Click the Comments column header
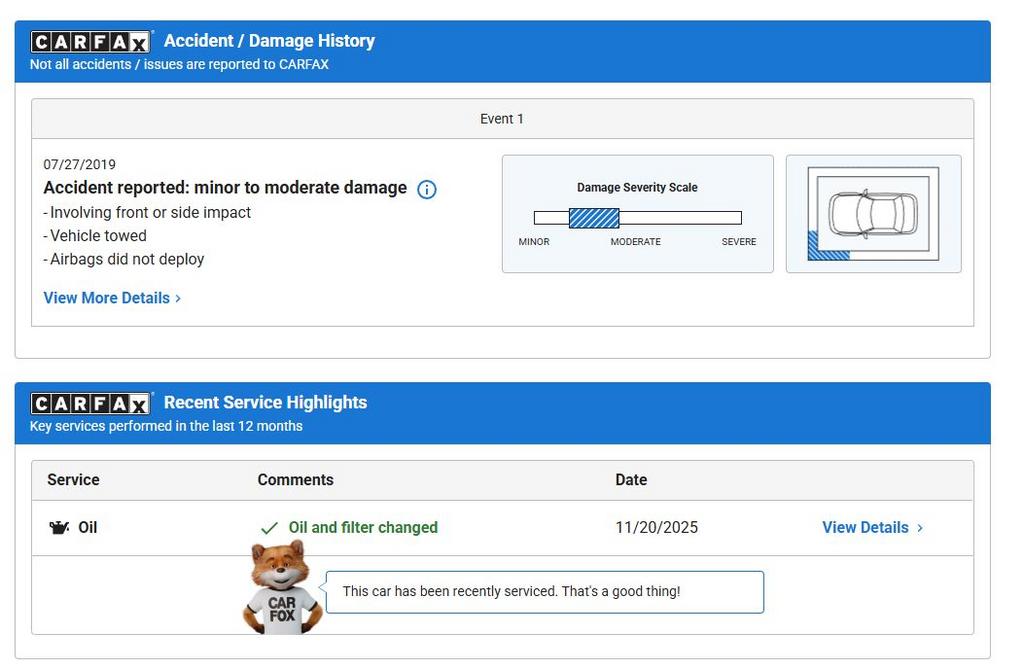The height and width of the screenshot is (669, 1024). [295, 480]
